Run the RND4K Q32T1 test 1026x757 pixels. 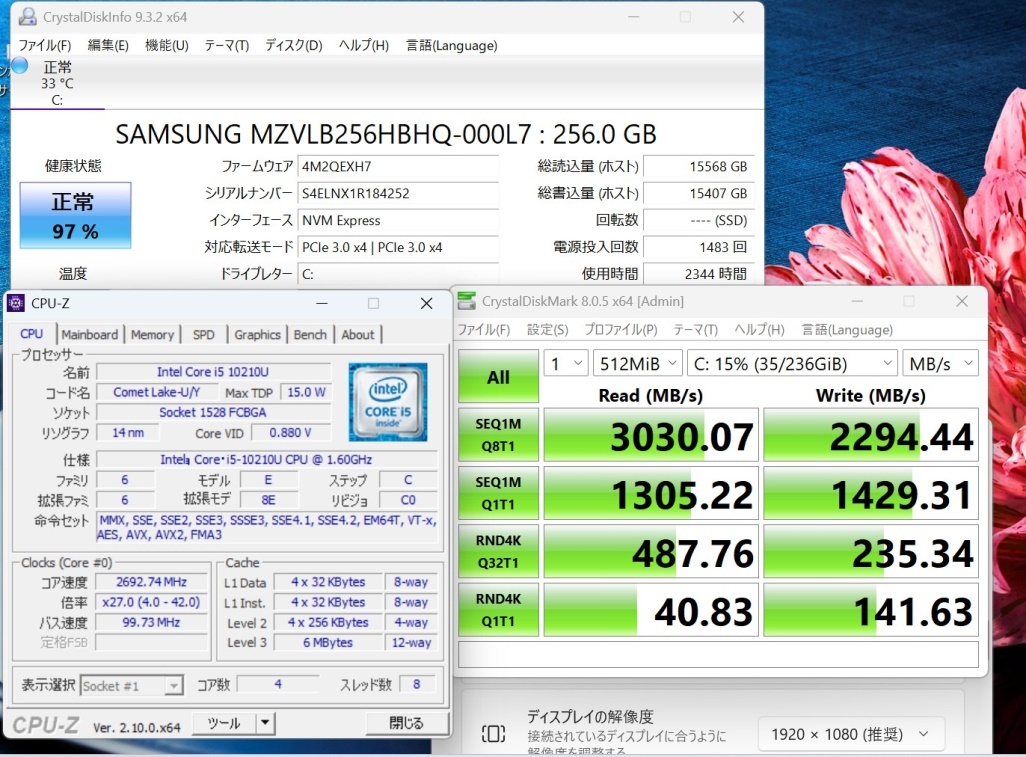[499, 552]
